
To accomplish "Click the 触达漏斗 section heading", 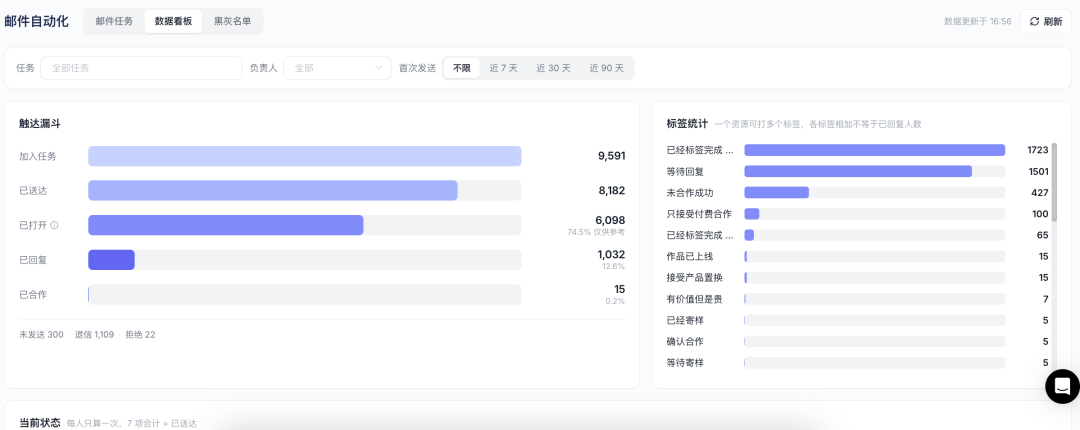I will click(40, 124).
